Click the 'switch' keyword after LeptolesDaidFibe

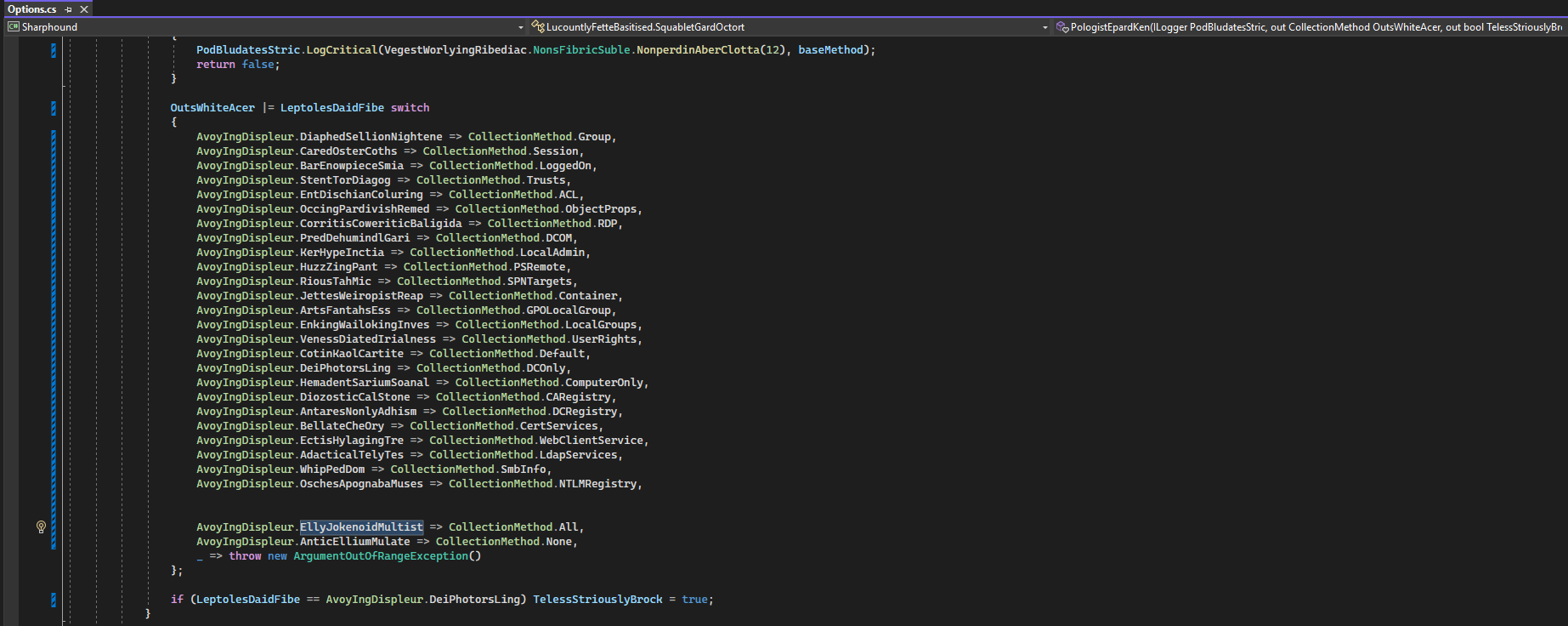point(410,108)
